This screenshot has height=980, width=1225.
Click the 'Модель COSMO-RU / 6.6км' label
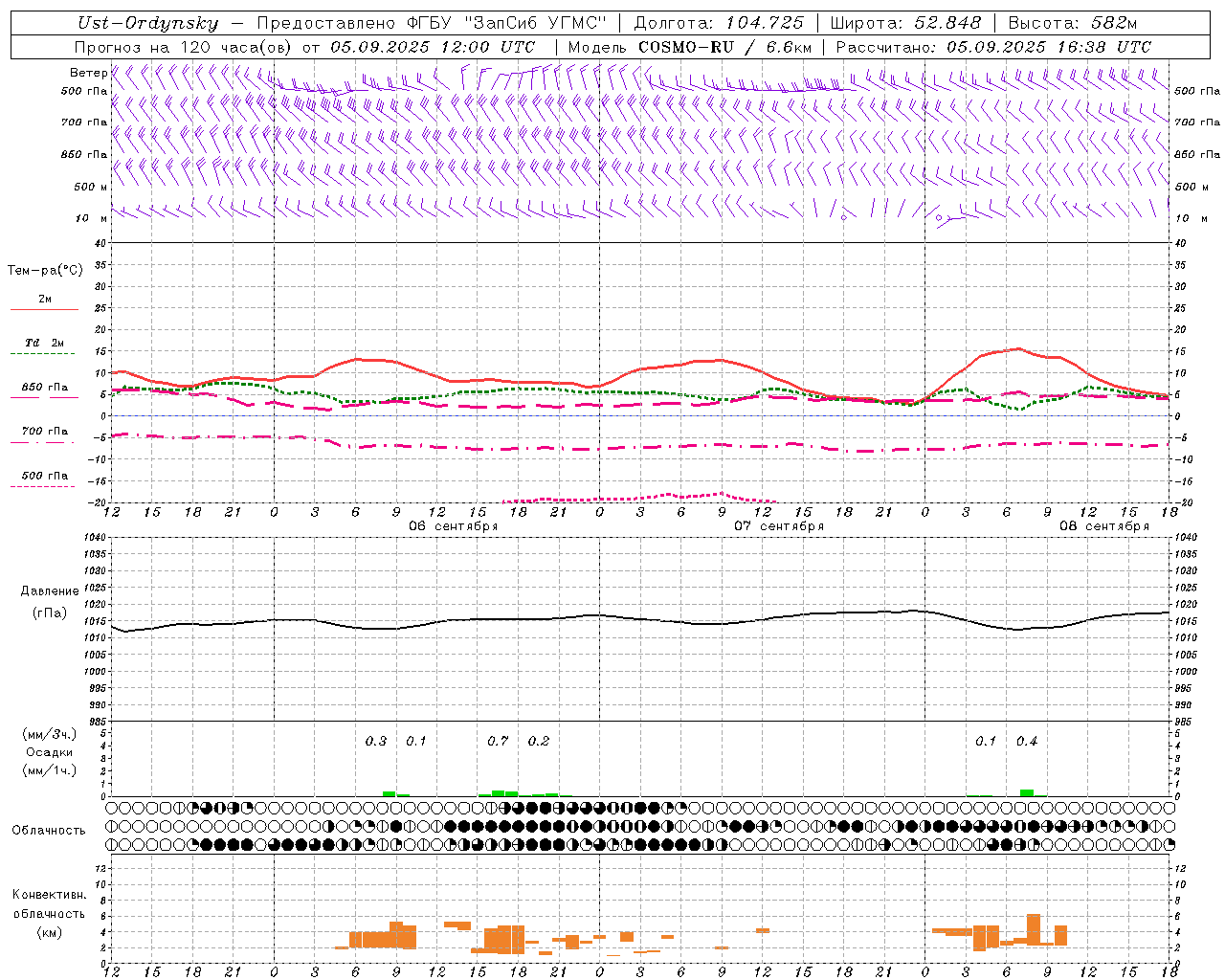click(x=690, y=47)
